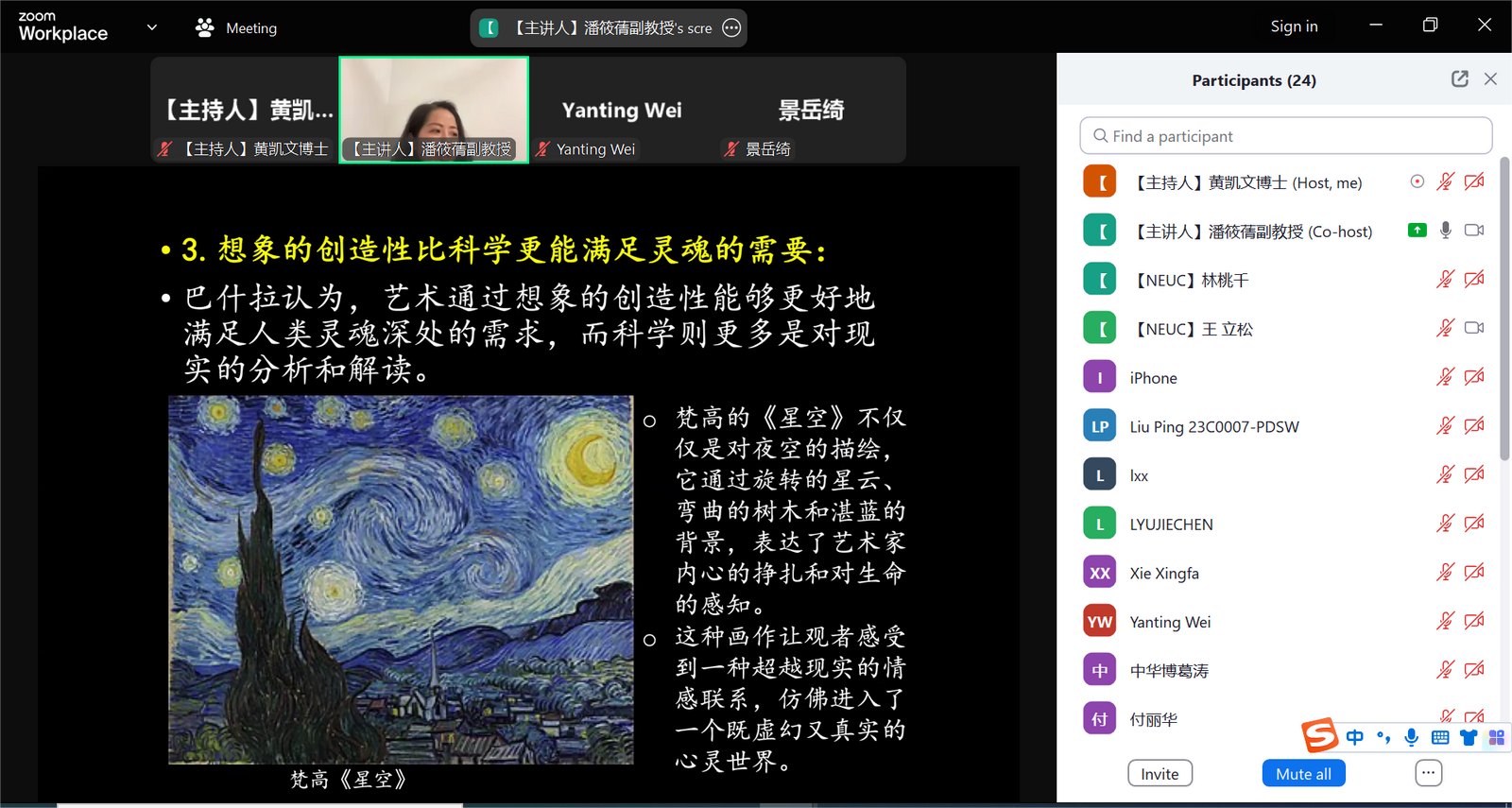Click muted mic icon for LYUJIECHEN

[x=1445, y=523]
